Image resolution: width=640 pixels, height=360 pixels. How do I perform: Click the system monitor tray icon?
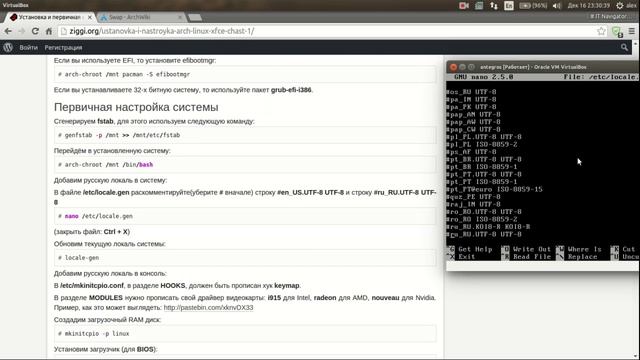coord(479,6)
